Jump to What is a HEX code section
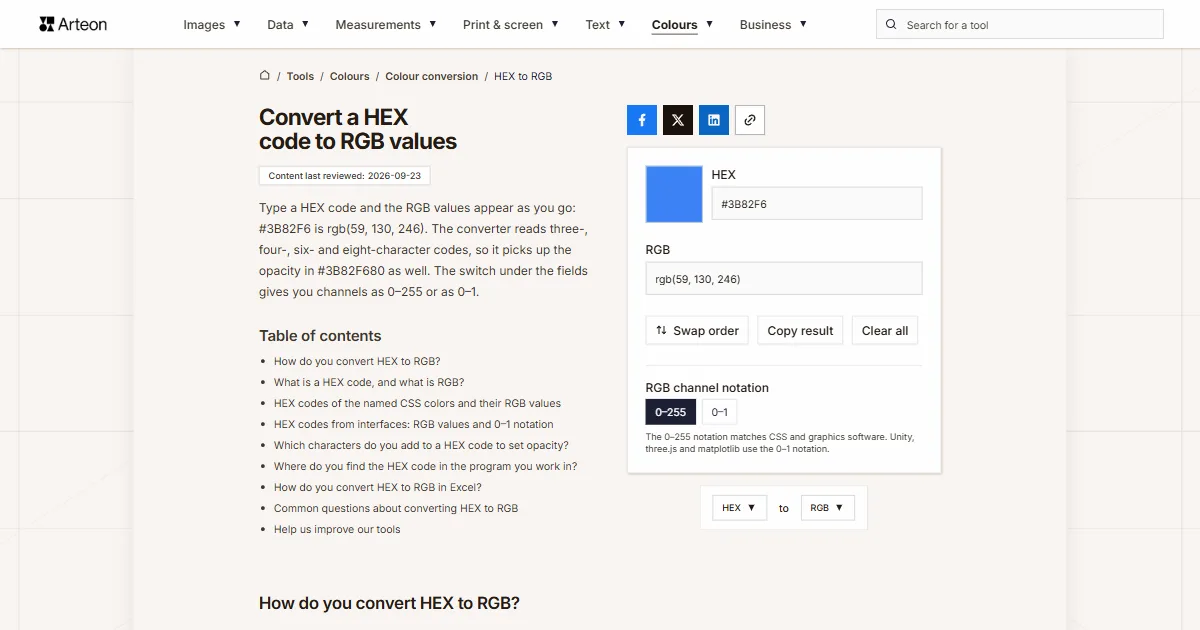 (369, 382)
